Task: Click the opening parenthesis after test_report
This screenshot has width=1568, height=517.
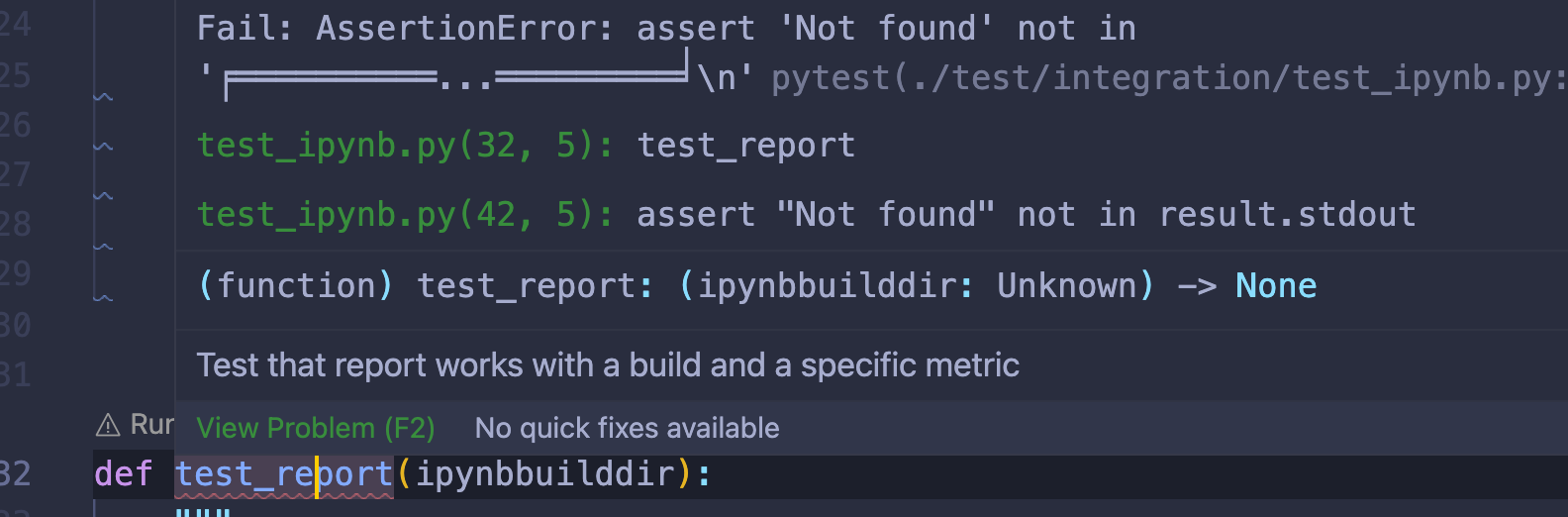Action: coord(404,474)
